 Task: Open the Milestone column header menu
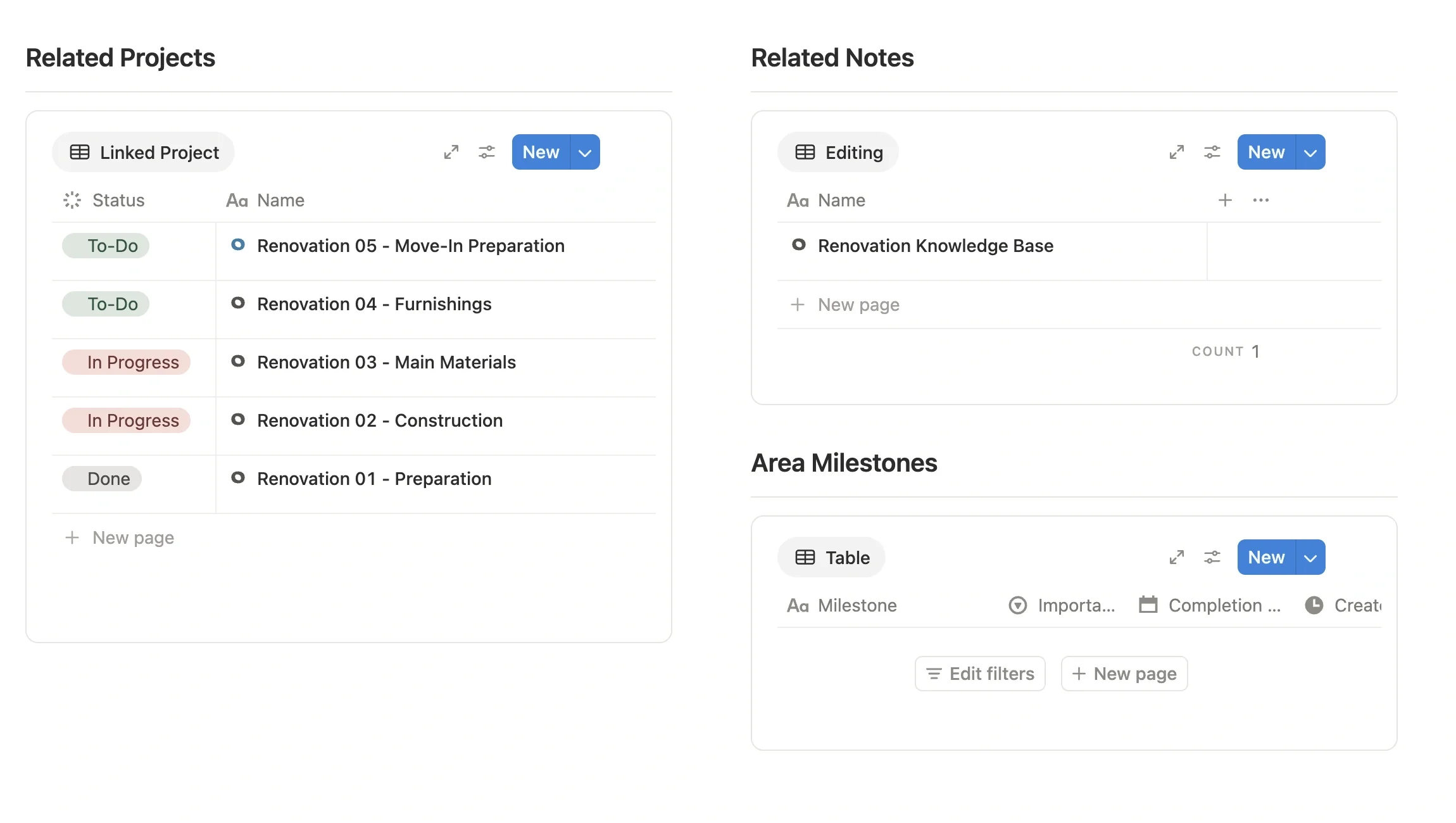(842, 605)
